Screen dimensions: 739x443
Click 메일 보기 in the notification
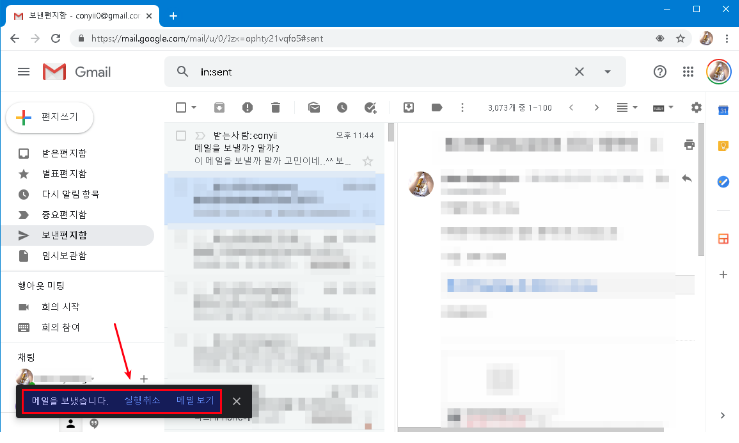click(195, 400)
